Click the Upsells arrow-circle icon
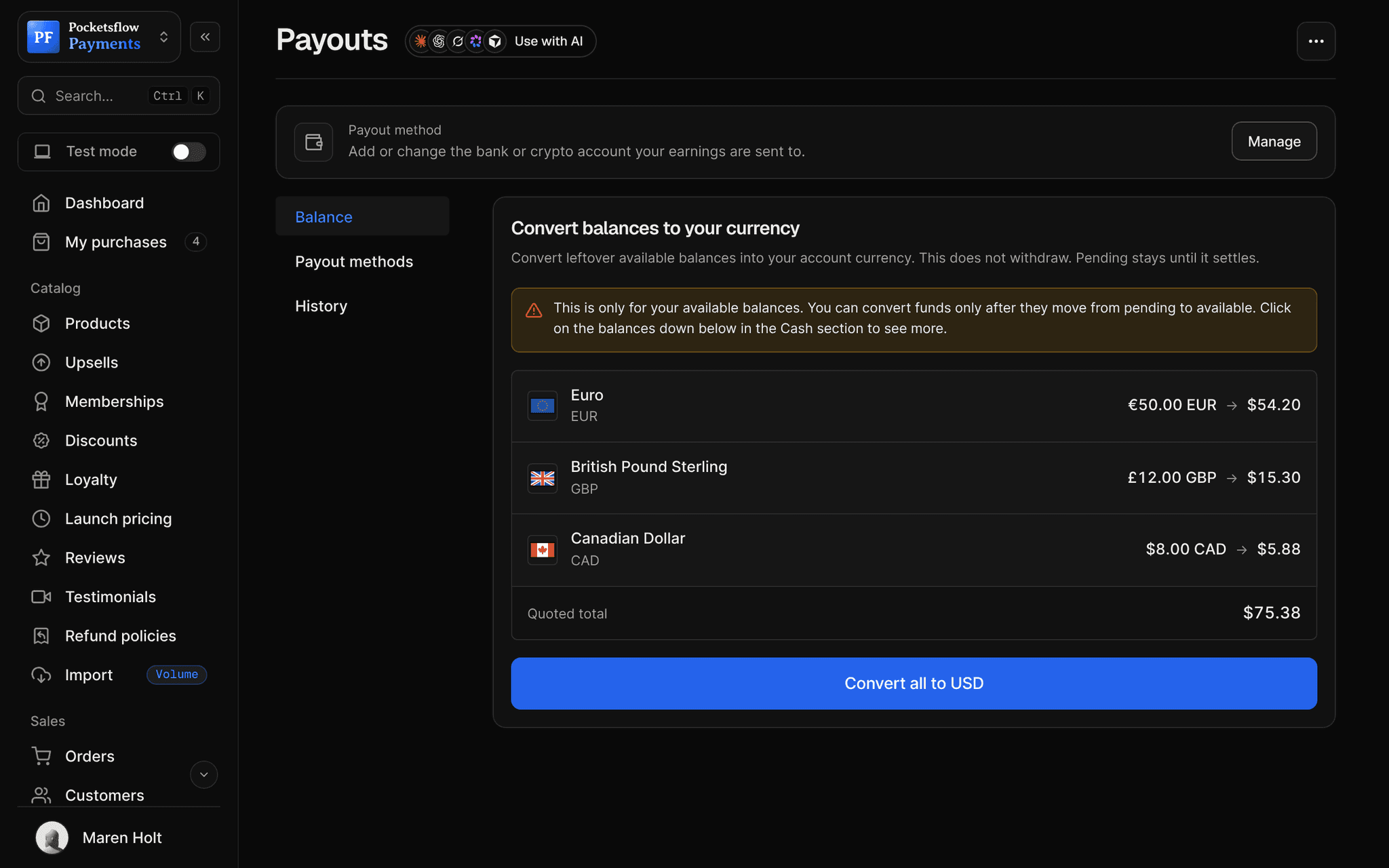The height and width of the screenshot is (868, 1389). [x=41, y=362]
